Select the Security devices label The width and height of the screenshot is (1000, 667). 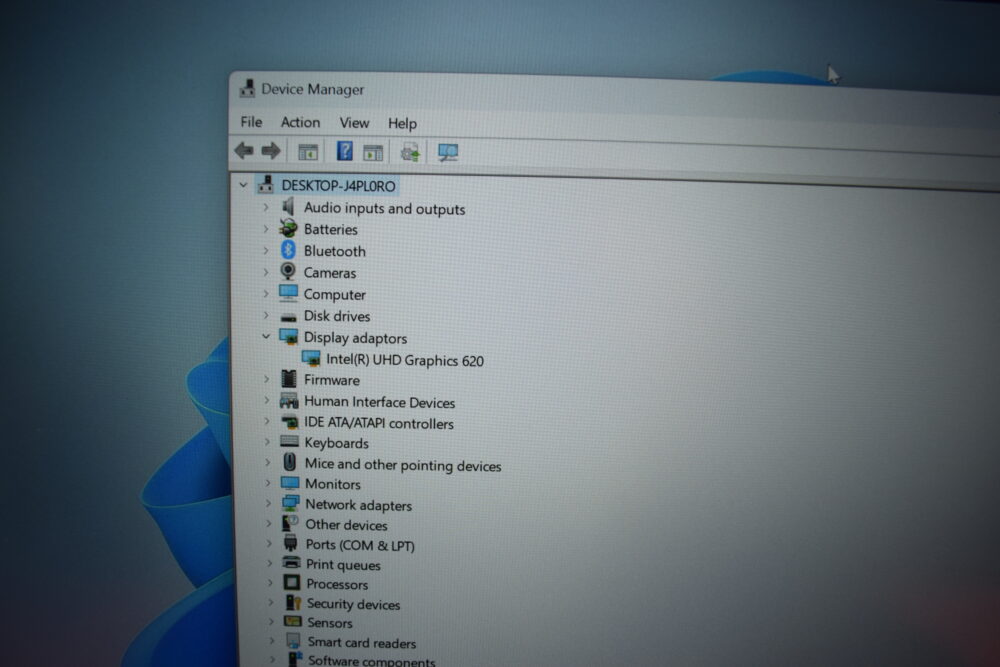tap(353, 604)
